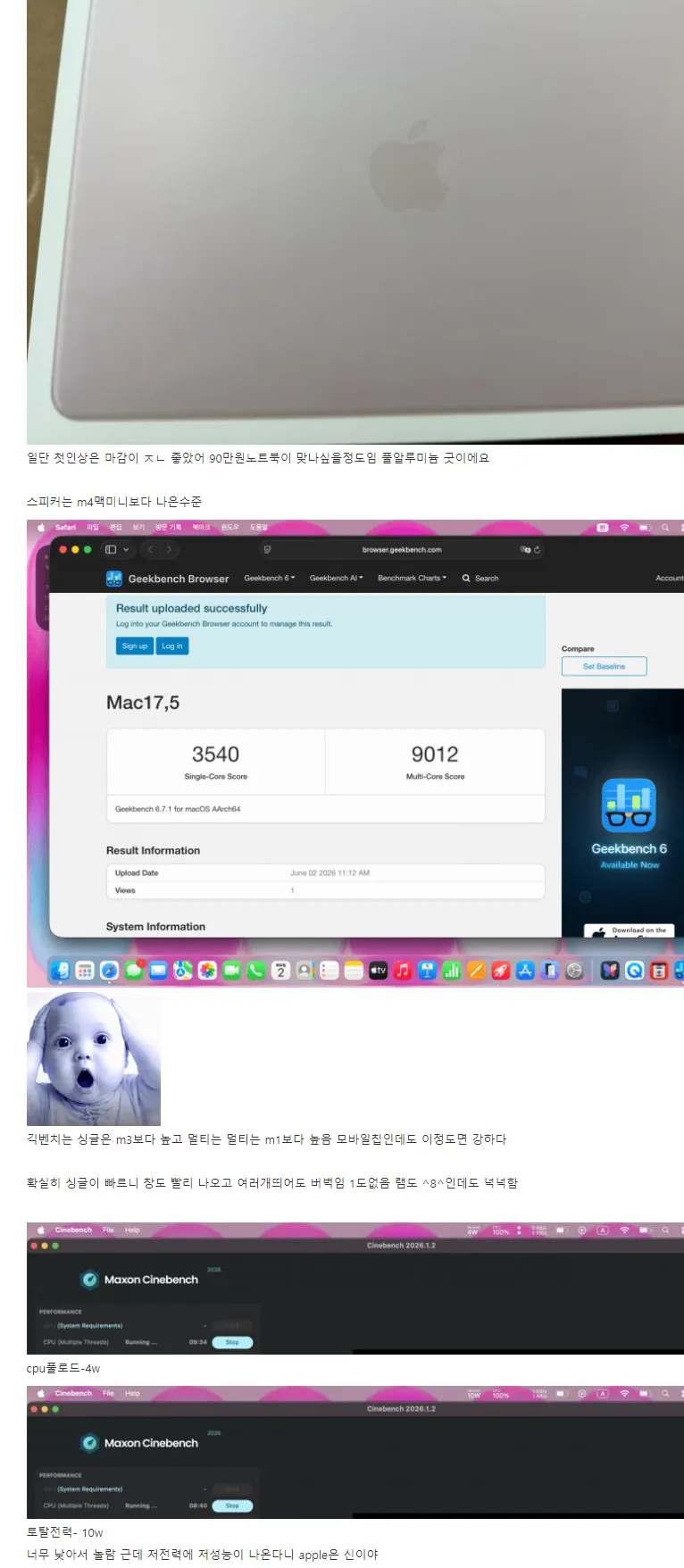Click System Requirements in the 09:34 Cinebench window

90,1326
